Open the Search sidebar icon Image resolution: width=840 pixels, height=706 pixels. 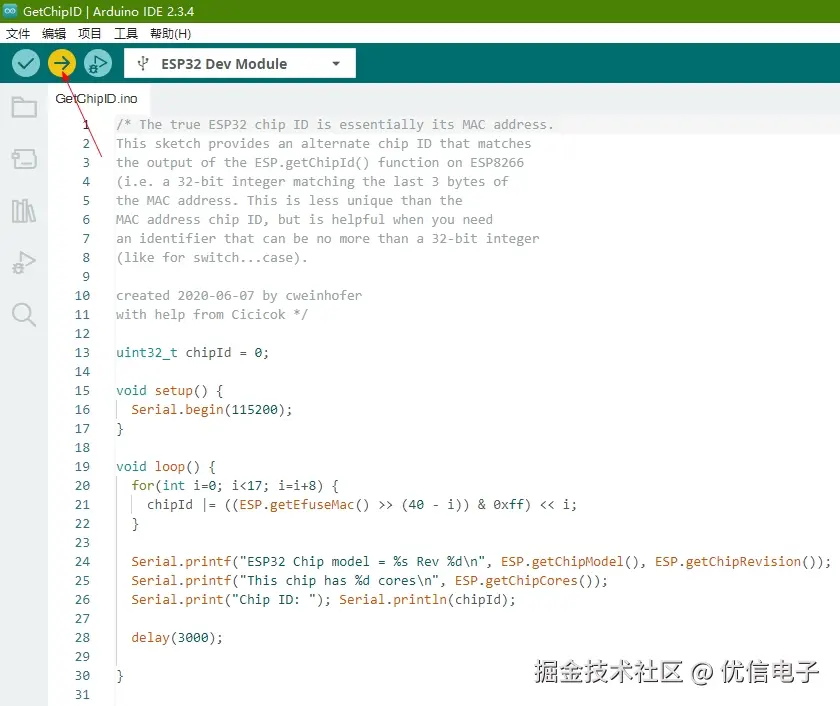[24, 314]
